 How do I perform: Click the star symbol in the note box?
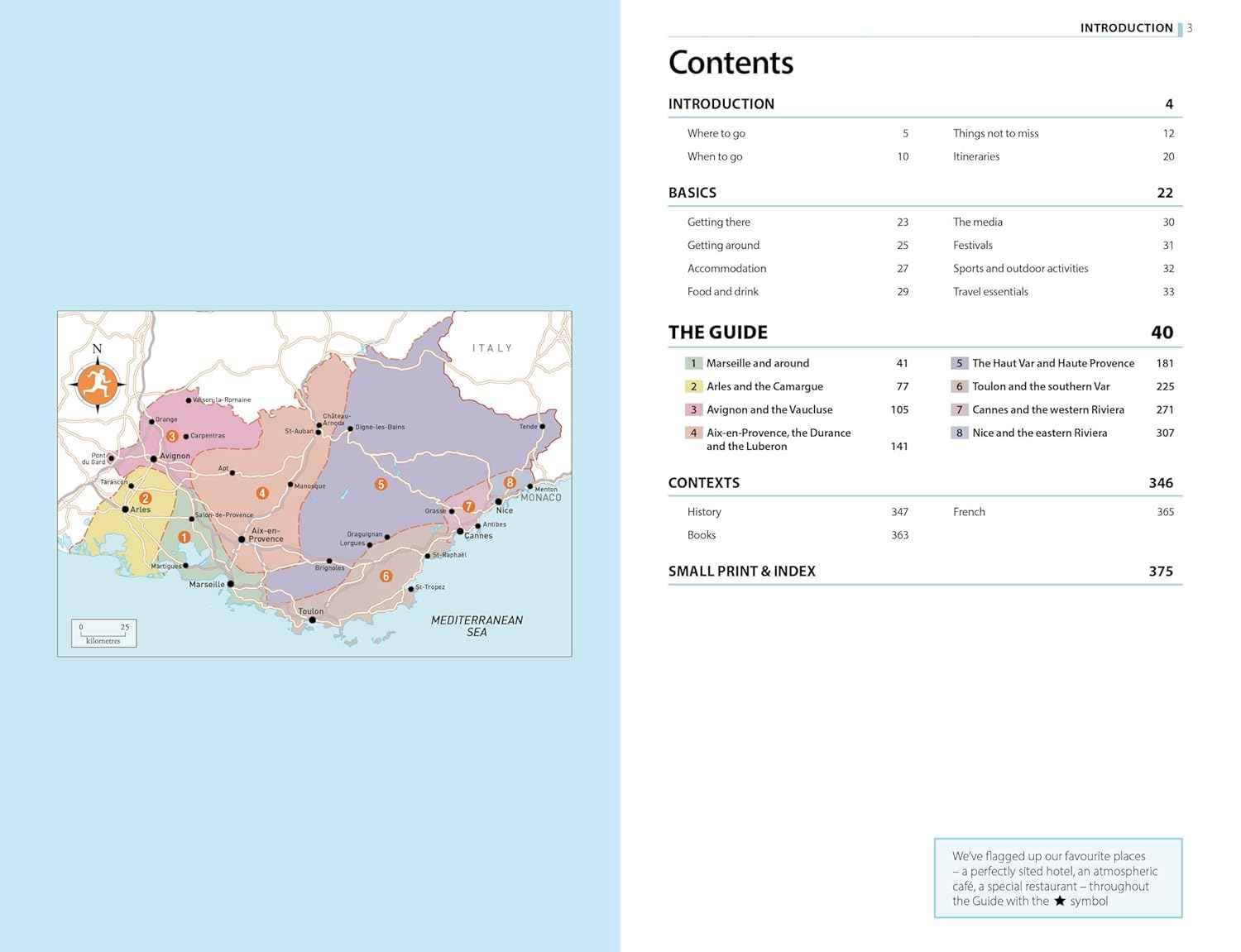(x=1060, y=901)
